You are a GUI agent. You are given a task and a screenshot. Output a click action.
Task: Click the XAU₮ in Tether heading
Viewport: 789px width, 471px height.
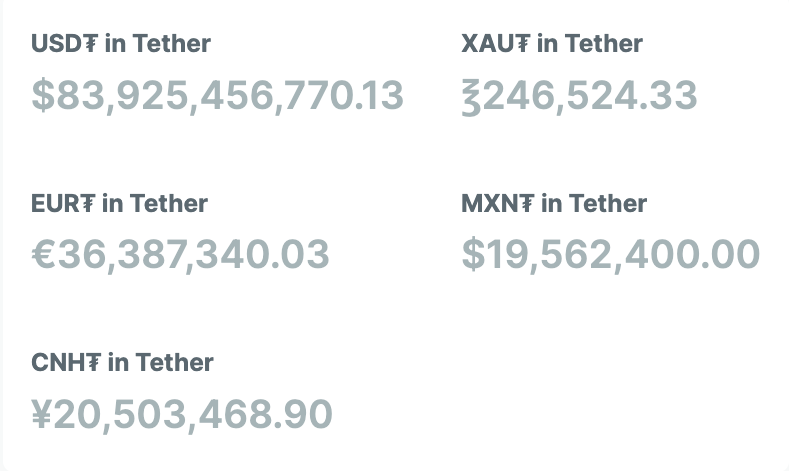tap(552, 44)
